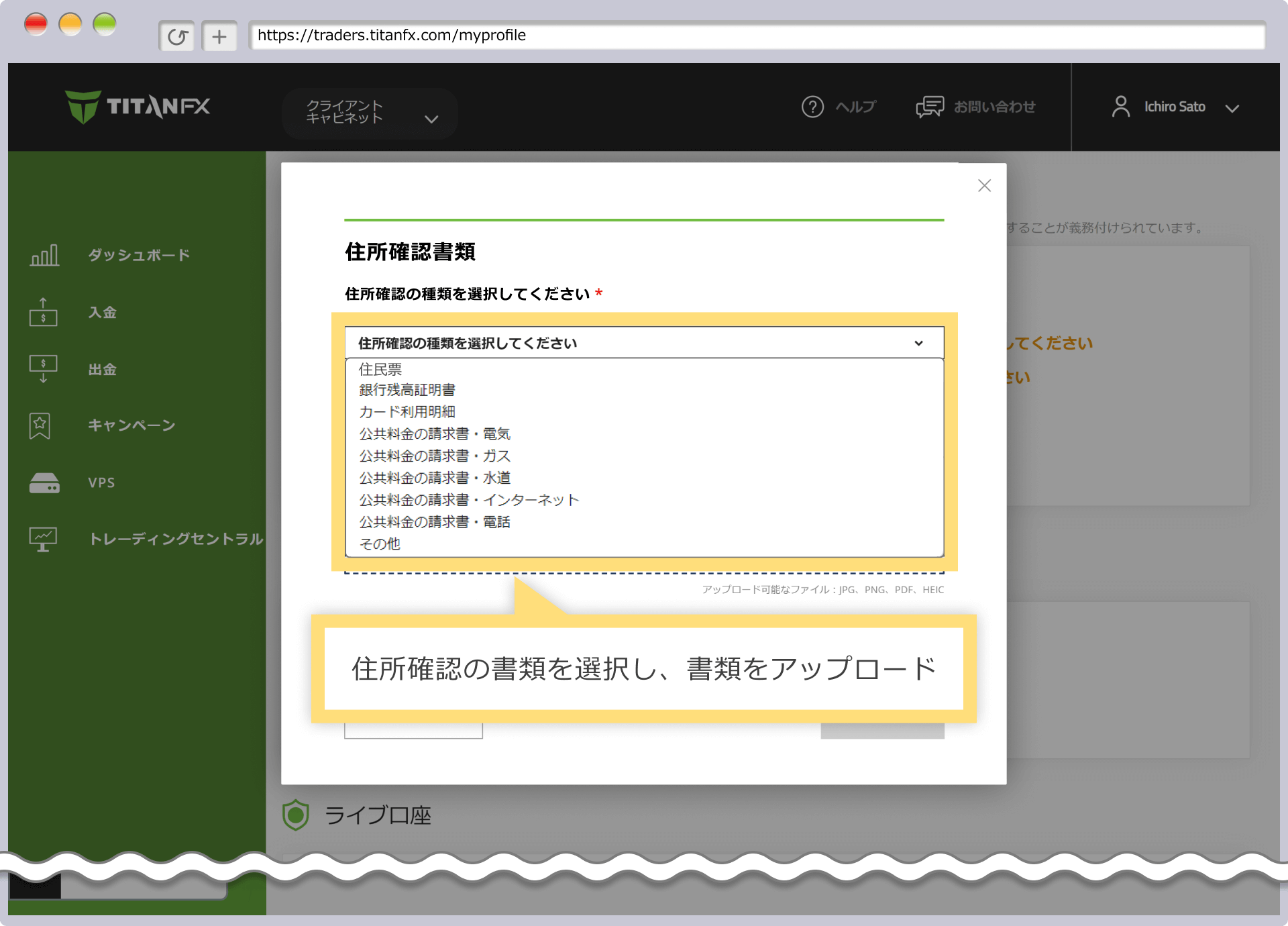The height and width of the screenshot is (926, 1288).
Task: Click the red macOS close button
Action: [x=36, y=24]
